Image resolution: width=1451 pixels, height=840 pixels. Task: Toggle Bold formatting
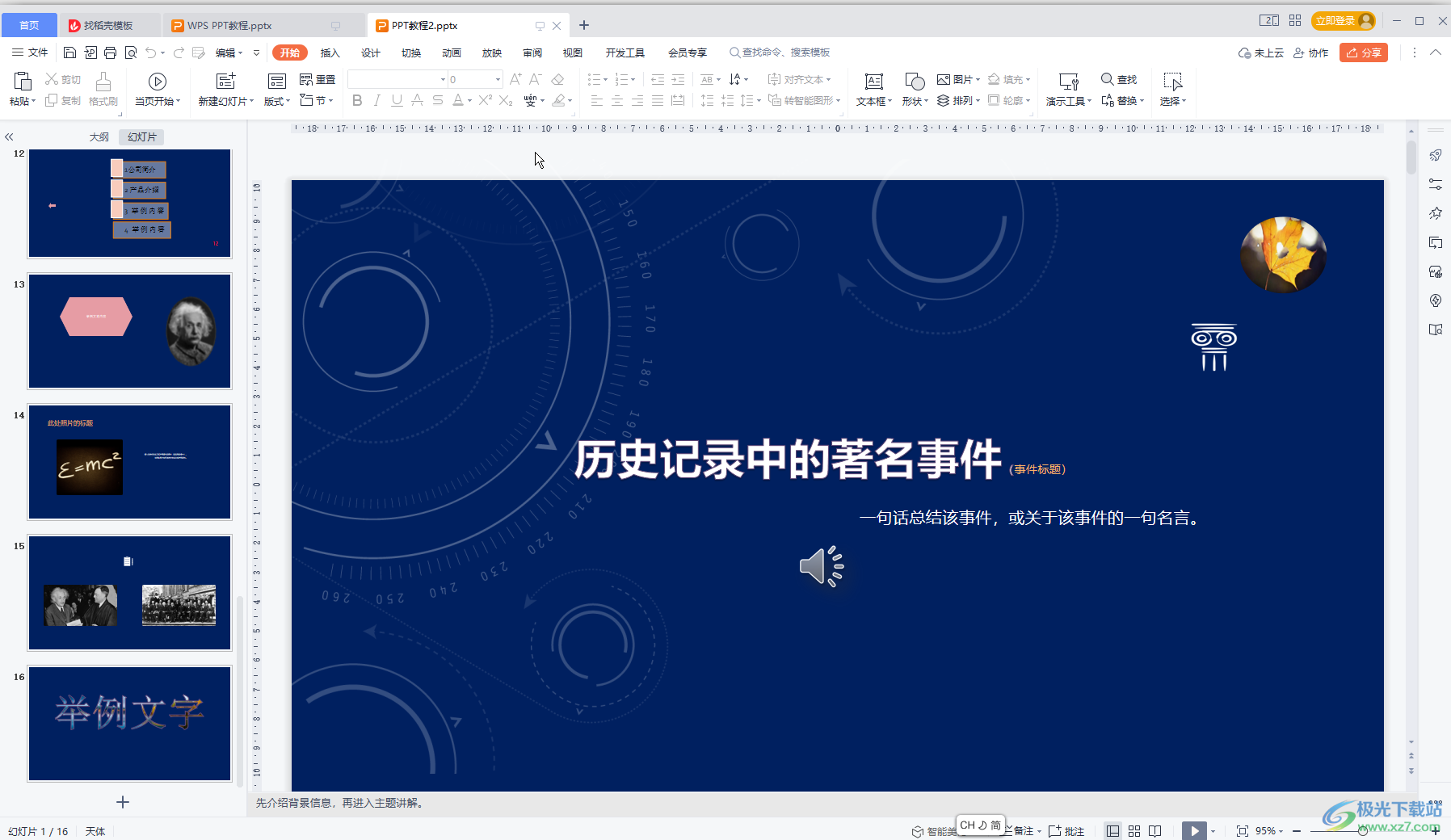tap(357, 100)
